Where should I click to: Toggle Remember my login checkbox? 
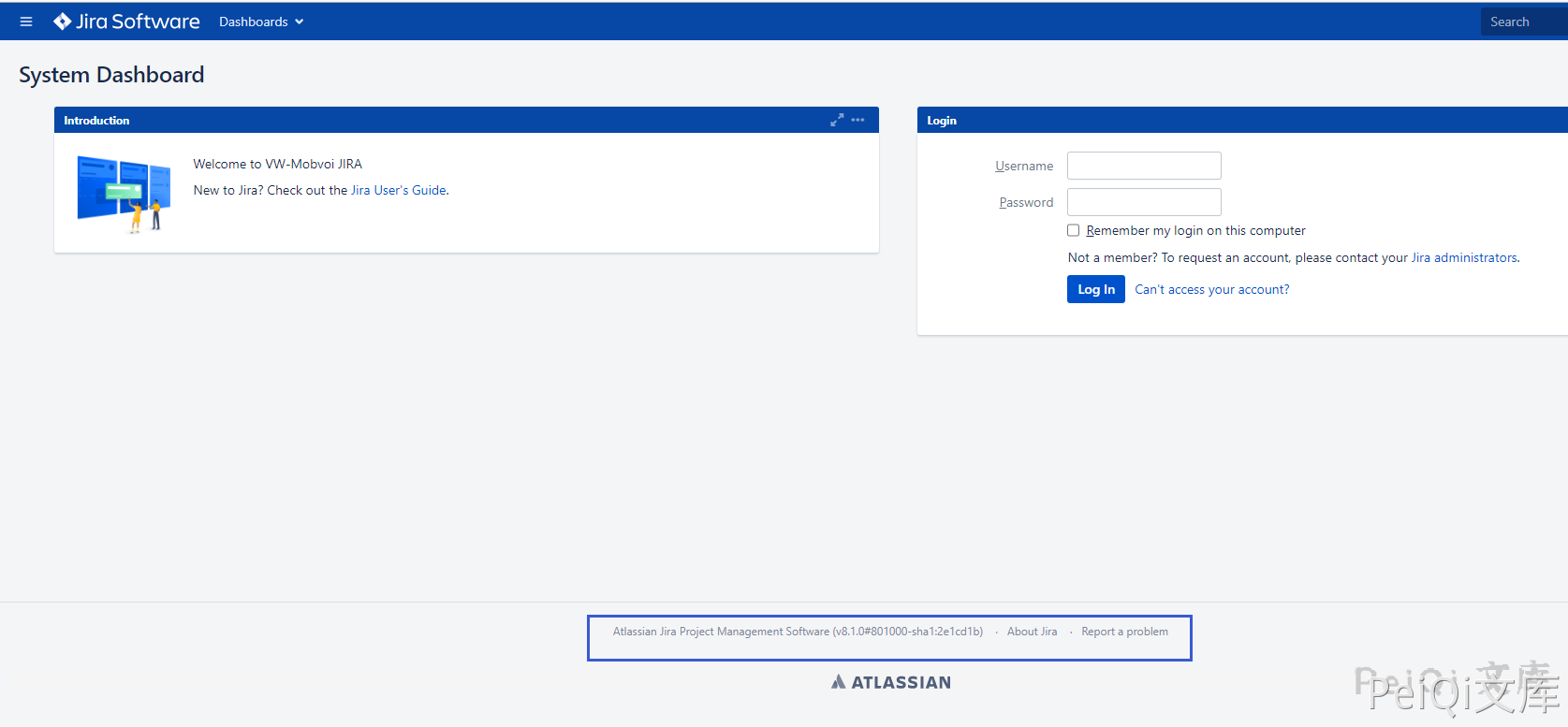click(x=1074, y=230)
